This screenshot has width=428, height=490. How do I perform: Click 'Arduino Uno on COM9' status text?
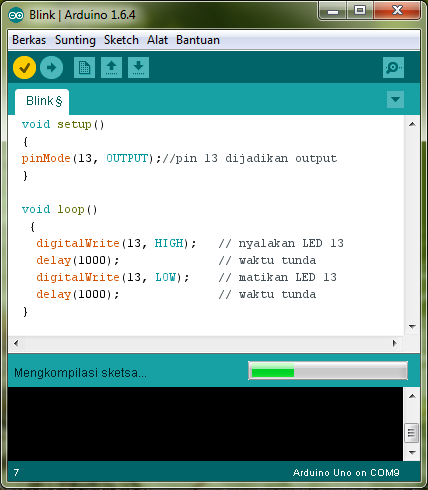(x=346, y=473)
